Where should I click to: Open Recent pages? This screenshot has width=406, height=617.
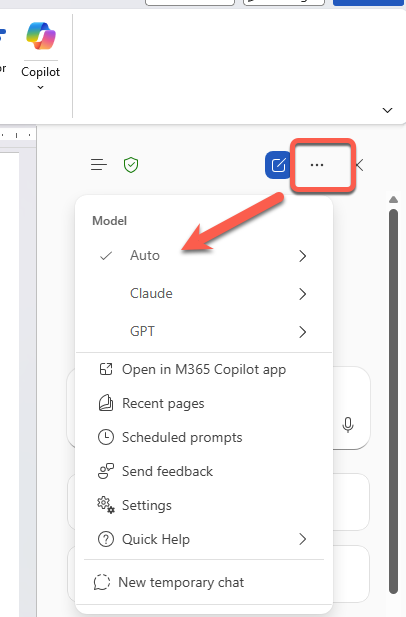(203, 403)
